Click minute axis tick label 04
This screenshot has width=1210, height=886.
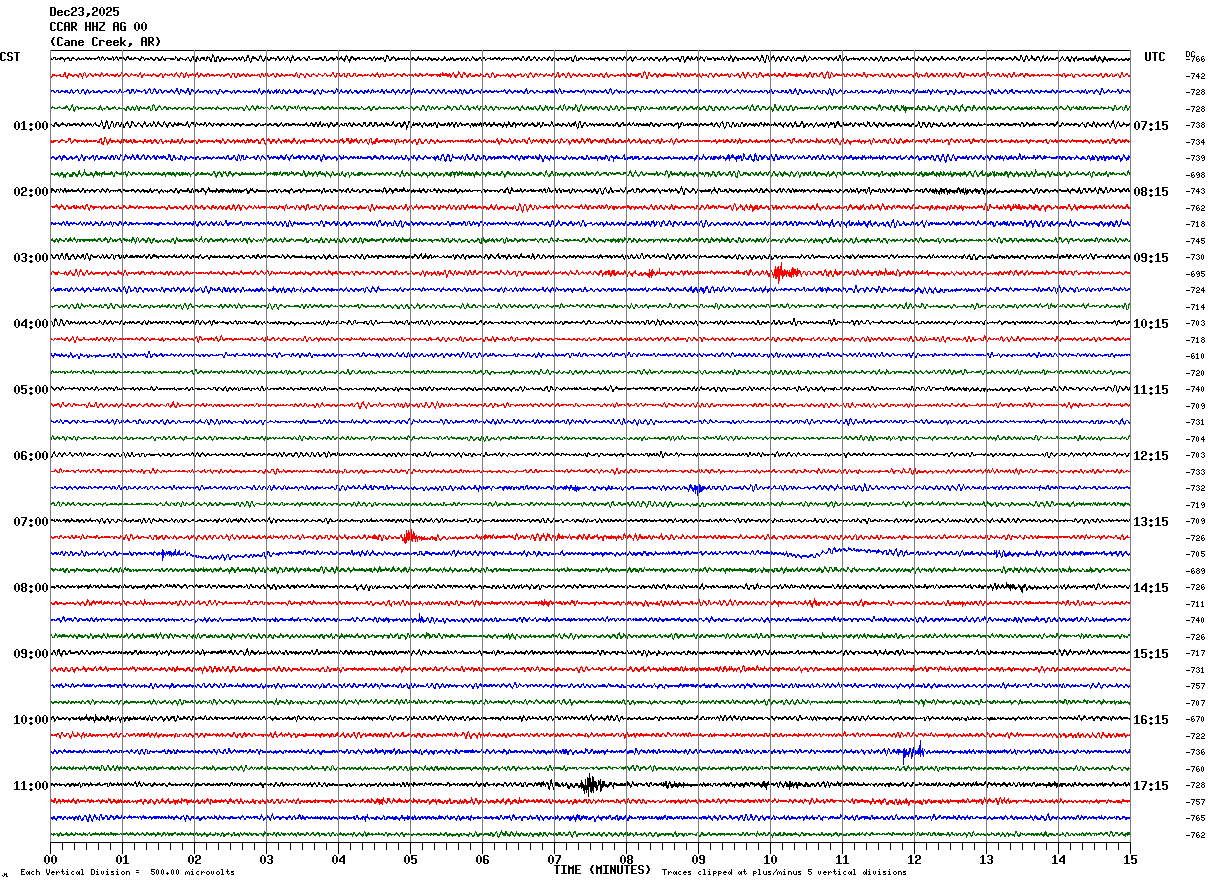click(338, 859)
